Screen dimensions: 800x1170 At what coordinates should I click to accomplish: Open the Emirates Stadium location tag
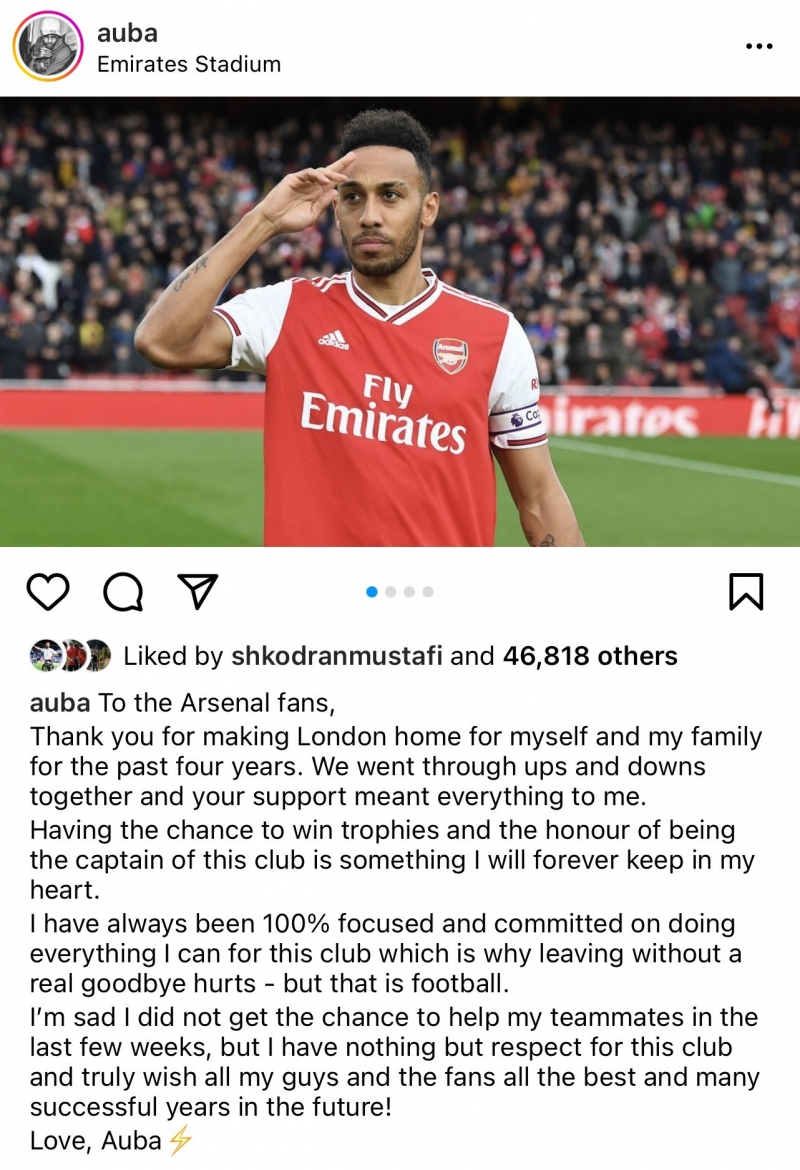(x=188, y=64)
